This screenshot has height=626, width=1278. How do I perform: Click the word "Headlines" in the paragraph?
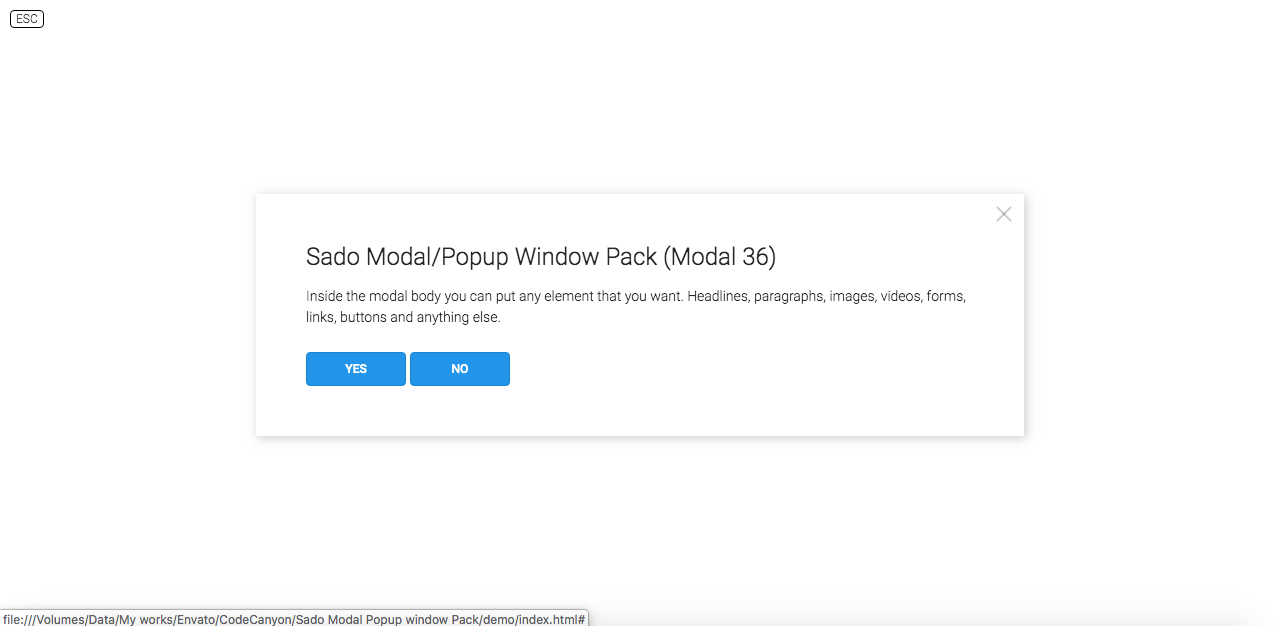click(717, 297)
